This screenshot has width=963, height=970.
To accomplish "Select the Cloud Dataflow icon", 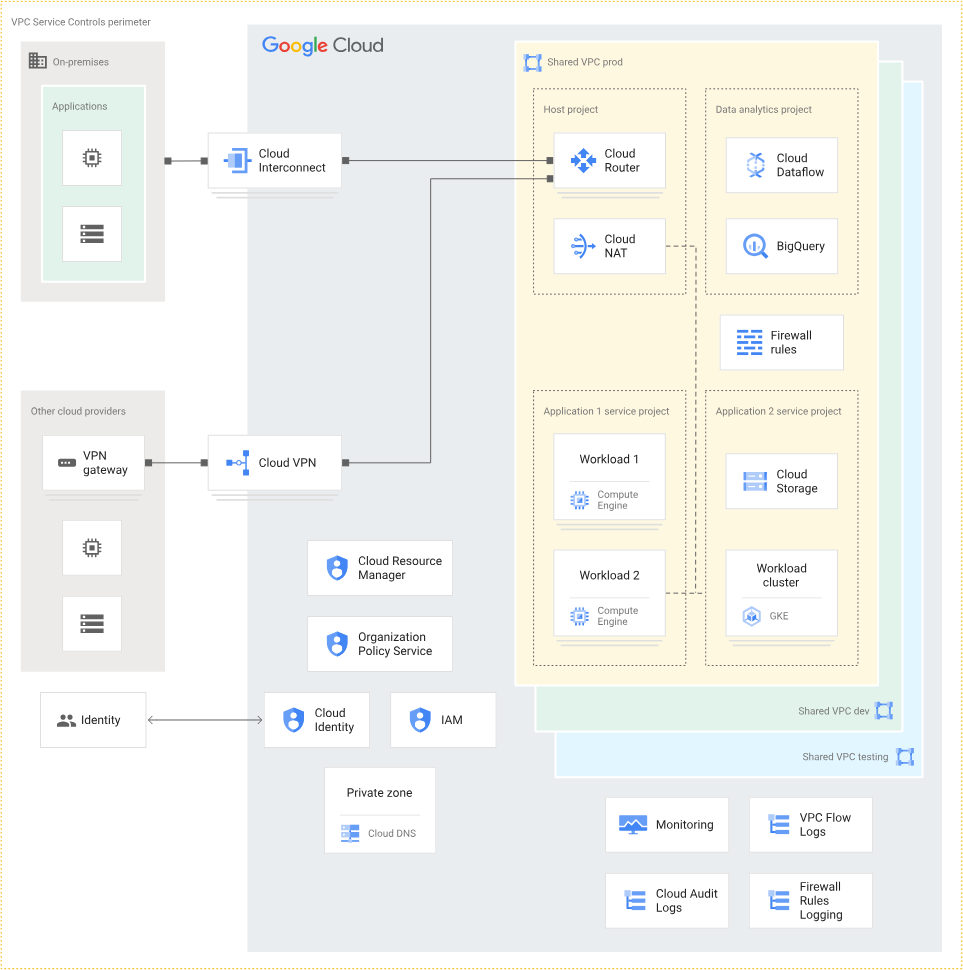I will coord(755,165).
